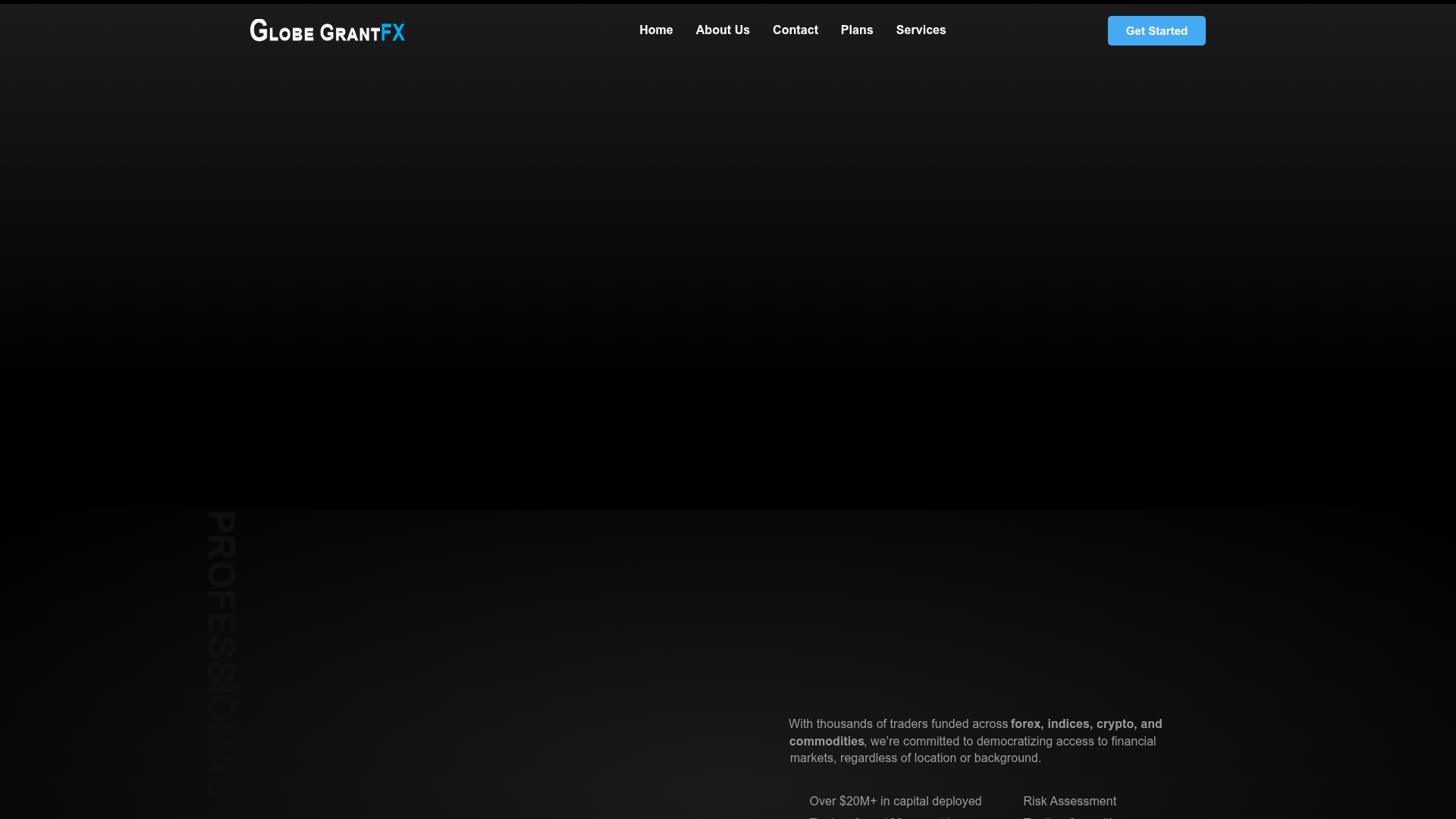Go to the About Us page
1456x819 pixels.
(722, 30)
